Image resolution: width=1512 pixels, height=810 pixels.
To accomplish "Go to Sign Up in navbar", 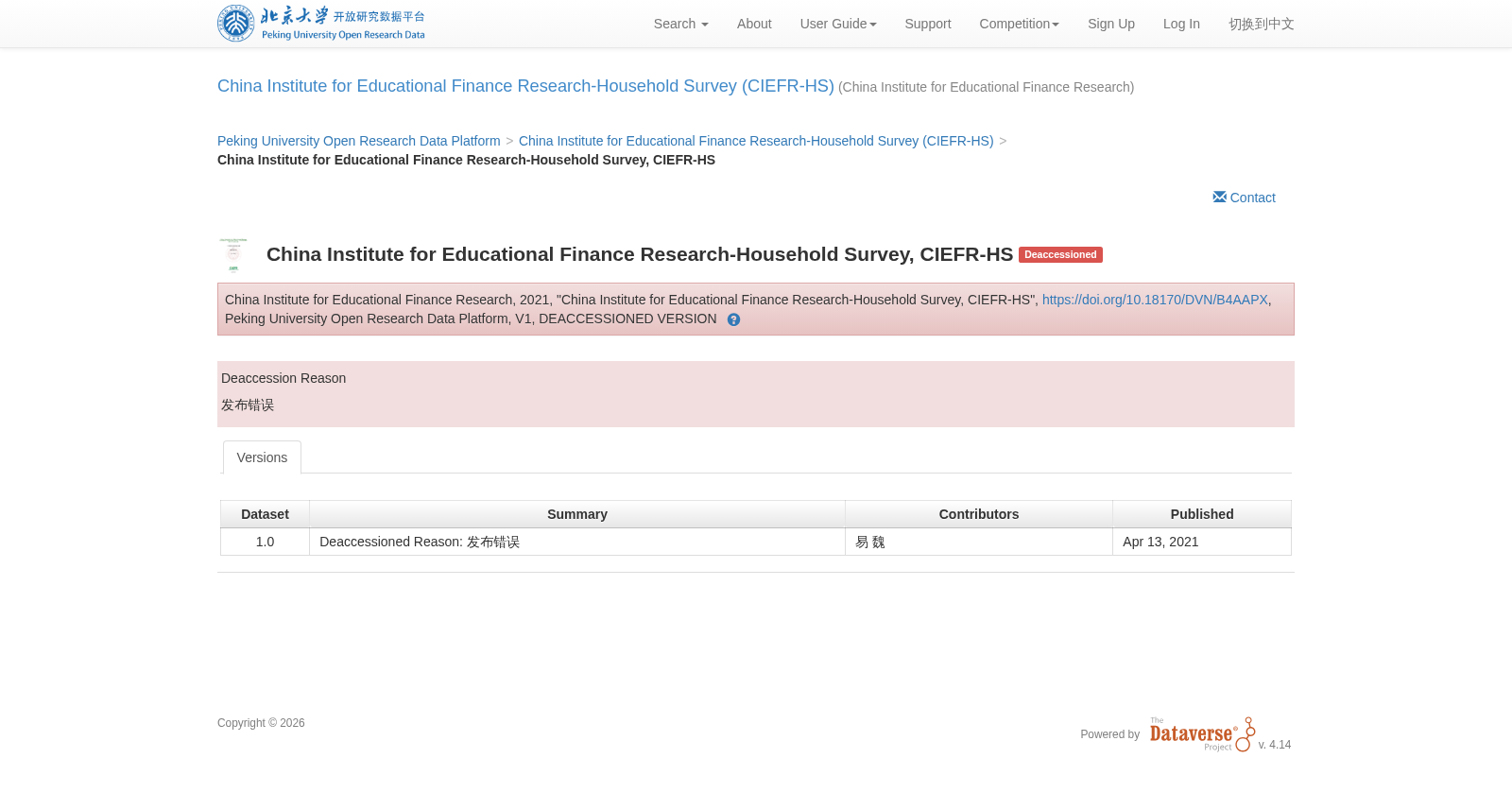I will 1111,24.
